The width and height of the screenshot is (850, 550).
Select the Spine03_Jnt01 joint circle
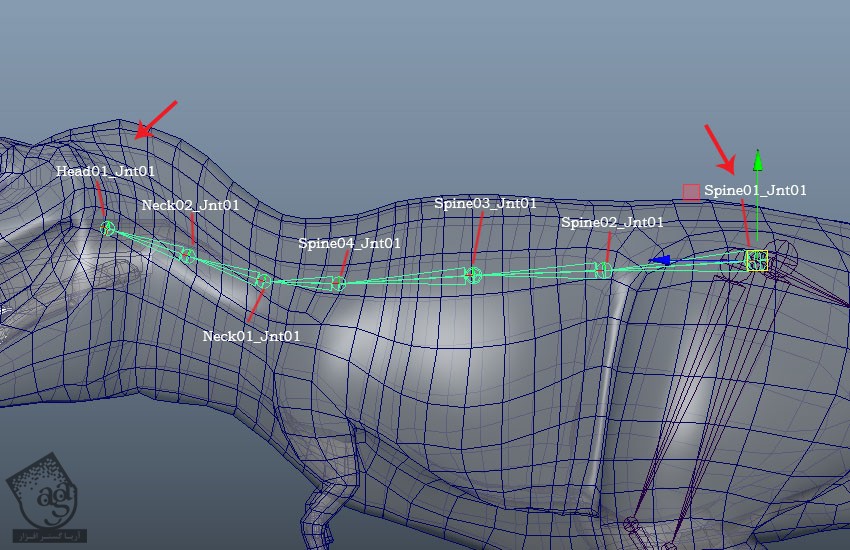[x=473, y=275]
